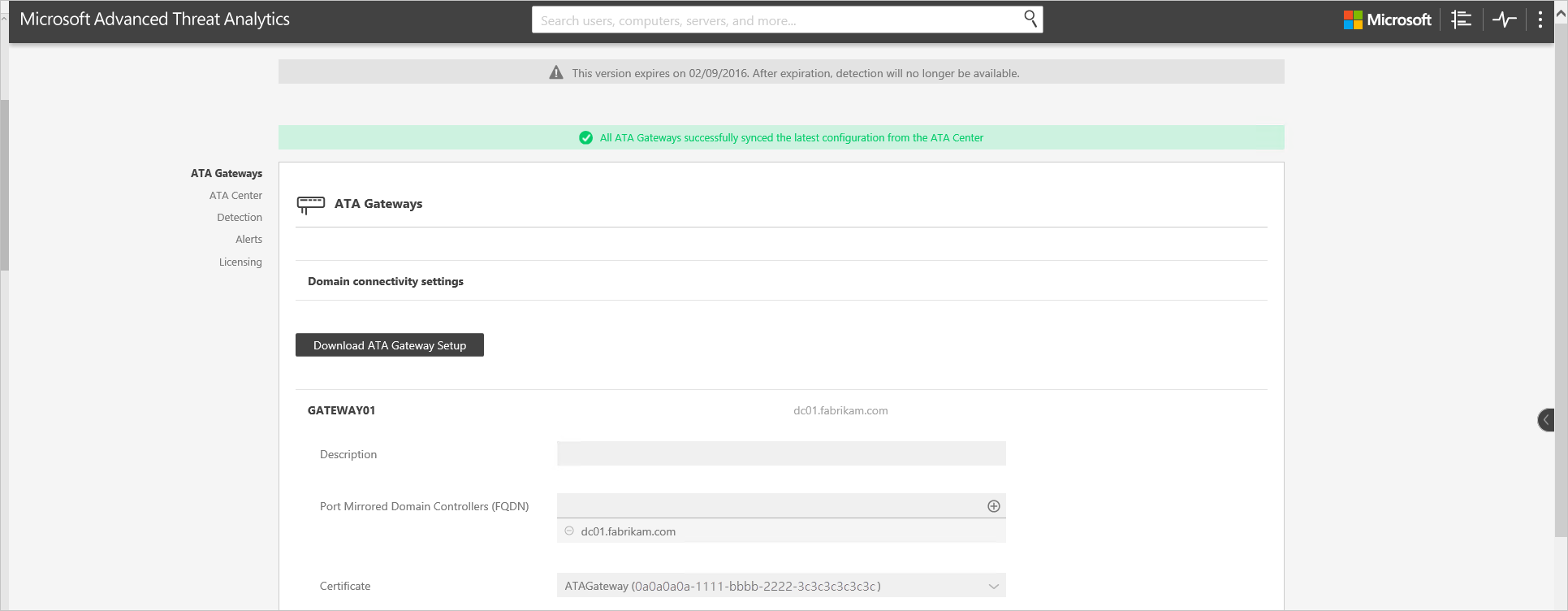Open Licensing settings page
Viewport: 1568px width, 611px height.
[x=240, y=262]
